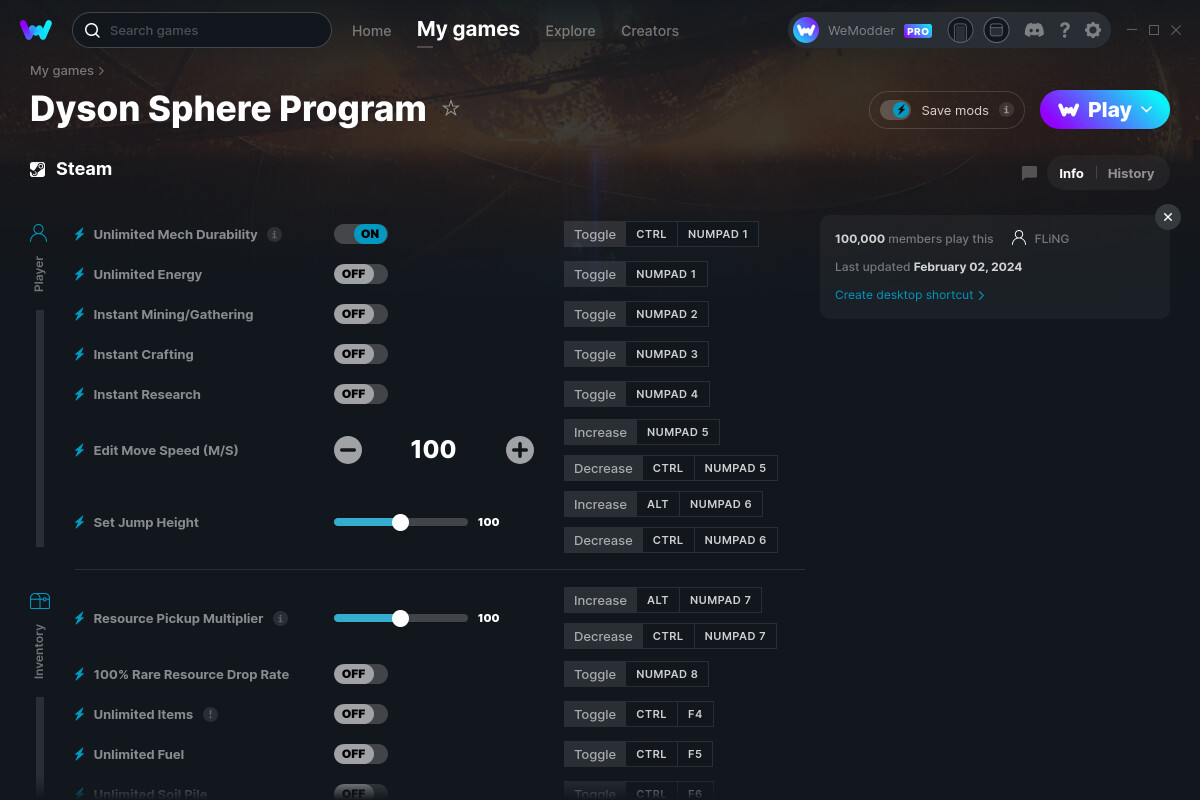
Task: Open WeModder PRO user account menu
Action: (862, 30)
